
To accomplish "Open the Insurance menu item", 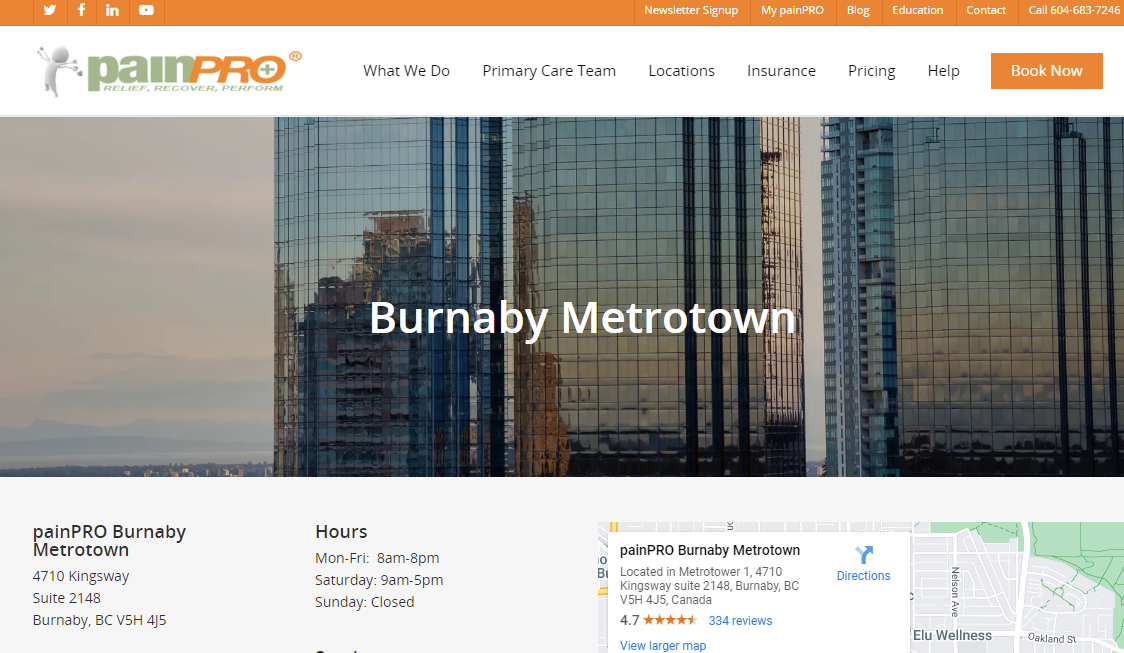I will (x=781, y=71).
